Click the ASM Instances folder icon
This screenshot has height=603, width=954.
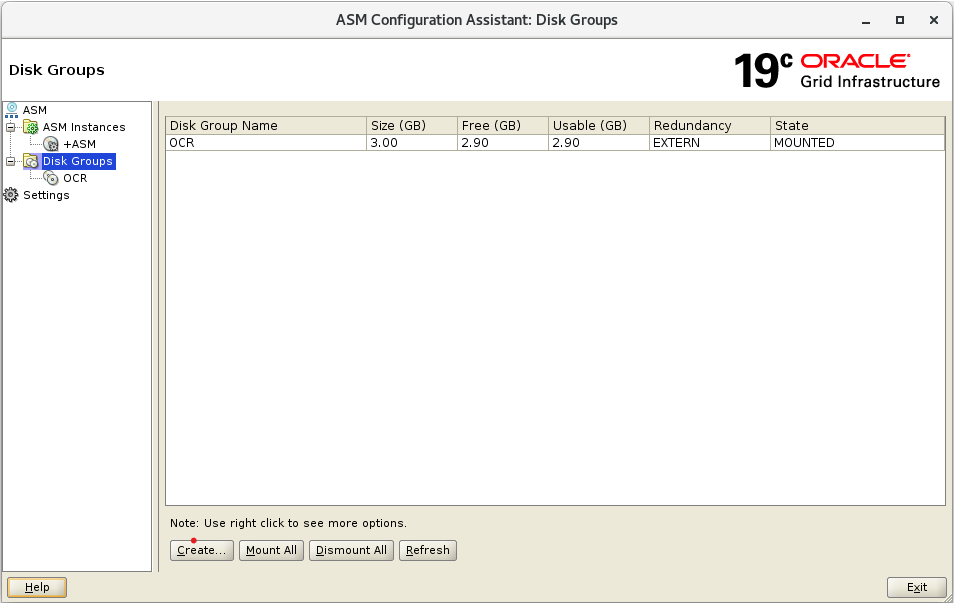30,127
